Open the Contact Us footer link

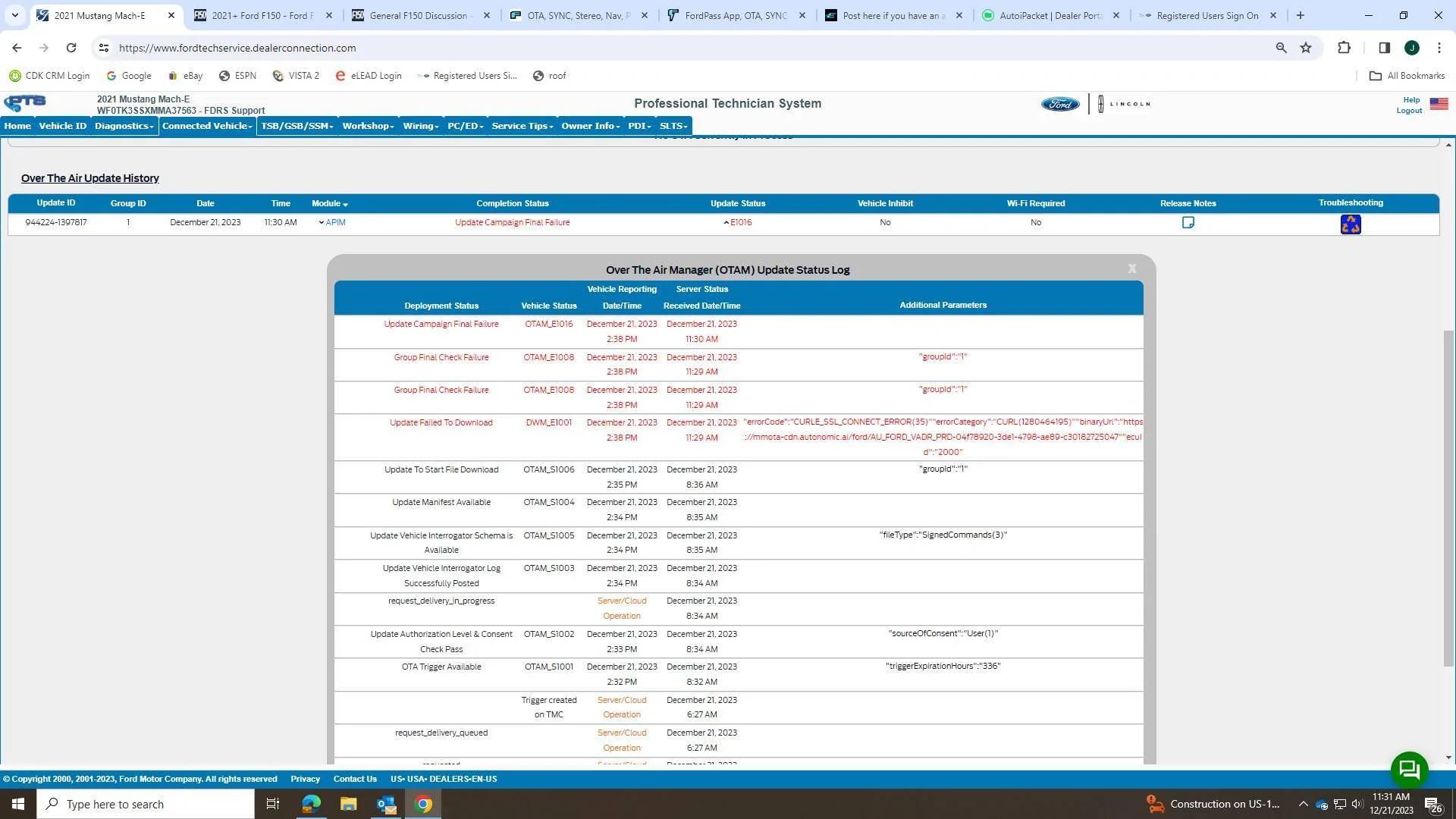click(355, 779)
